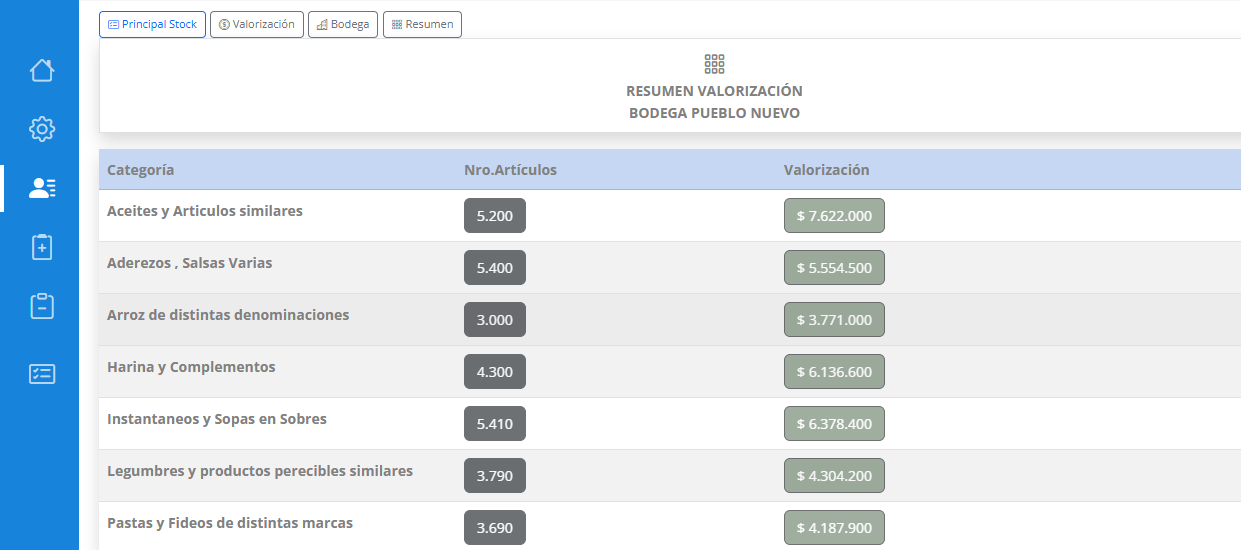Click the 4.300 badge for Harina

(495, 372)
